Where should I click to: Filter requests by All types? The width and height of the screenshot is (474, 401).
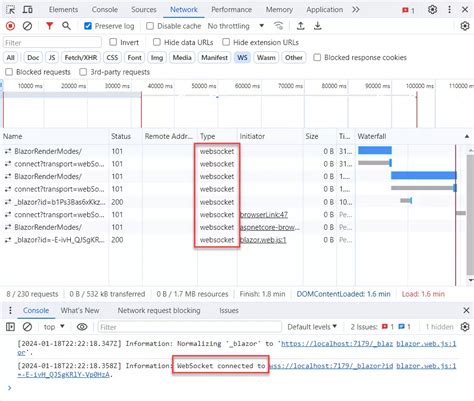click(x=10, y=57)
